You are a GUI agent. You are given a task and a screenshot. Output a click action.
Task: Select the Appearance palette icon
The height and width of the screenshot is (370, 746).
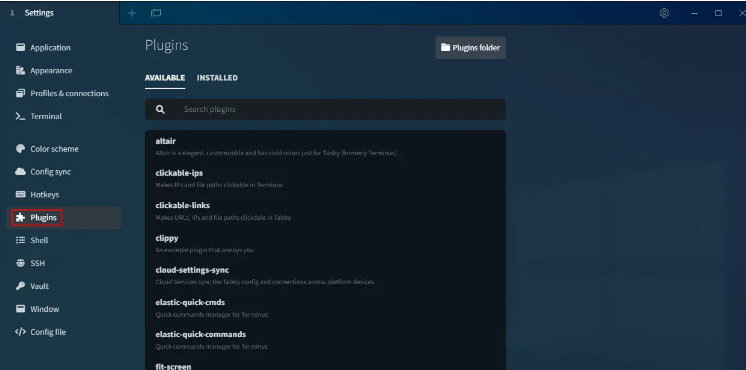(20, 70)
